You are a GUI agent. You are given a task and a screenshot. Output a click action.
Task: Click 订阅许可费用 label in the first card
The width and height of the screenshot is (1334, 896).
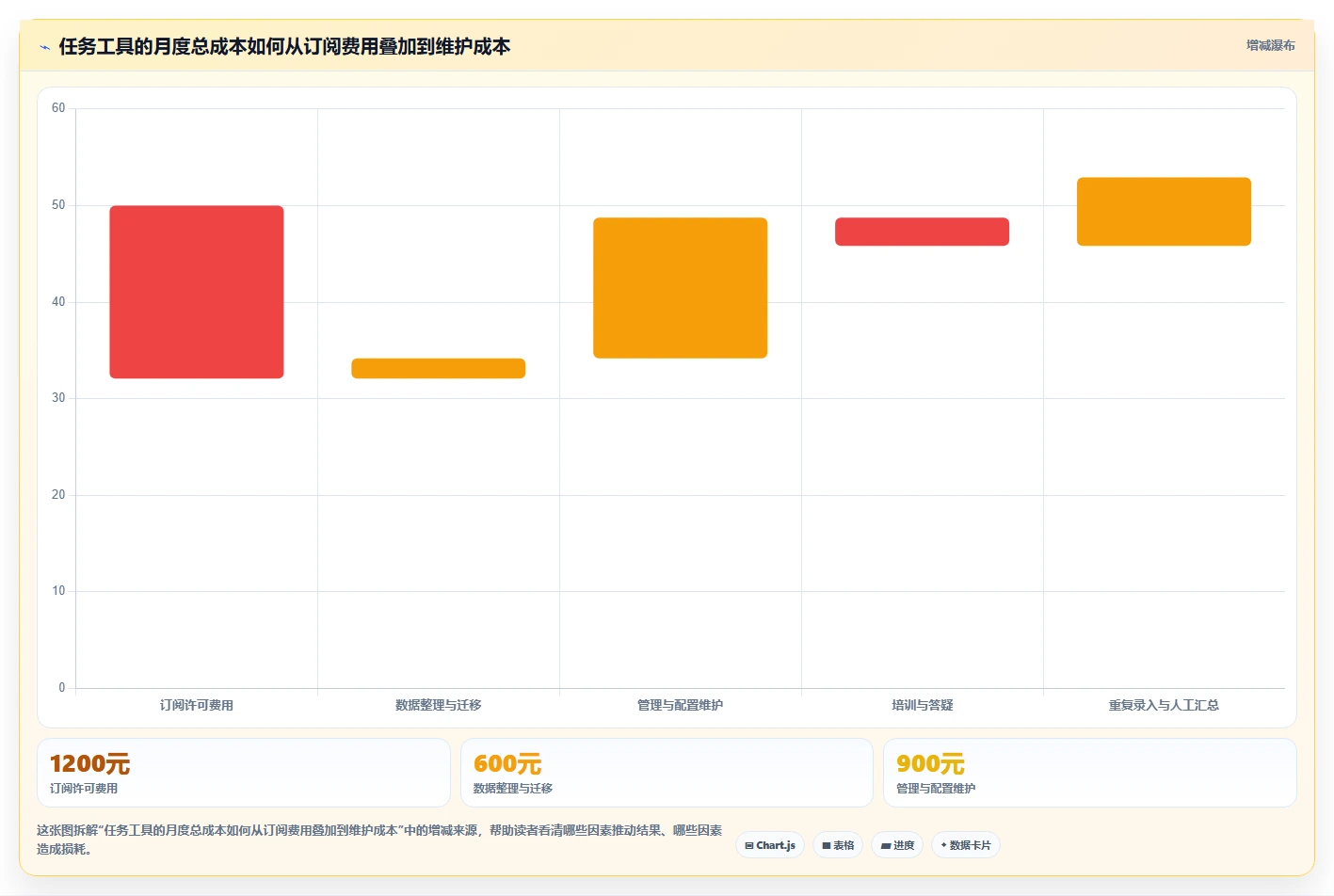(84, 789)
